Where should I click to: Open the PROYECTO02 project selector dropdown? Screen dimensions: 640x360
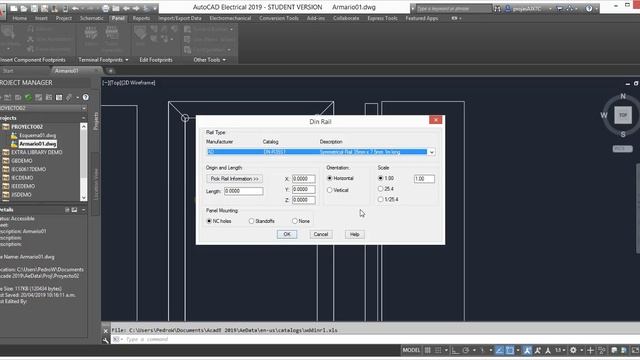coord(84,108)
